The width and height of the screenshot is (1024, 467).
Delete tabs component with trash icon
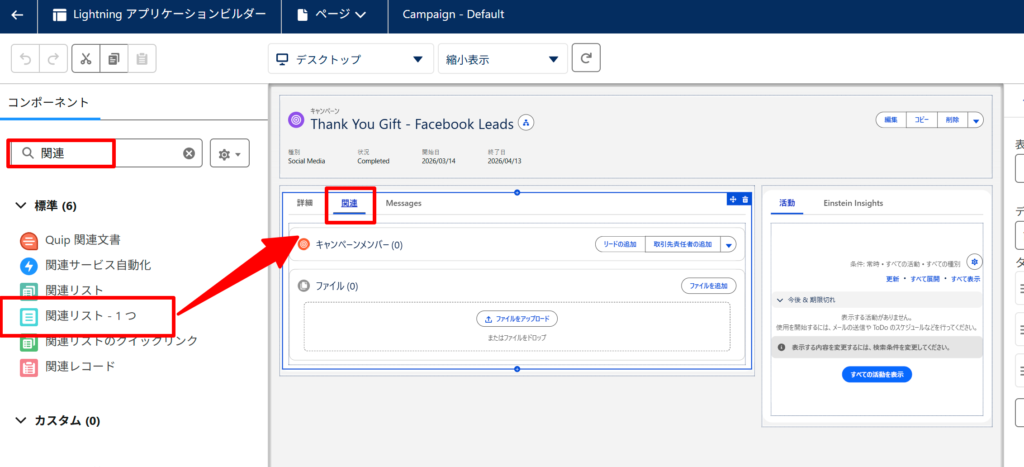[x=745, y=199]
